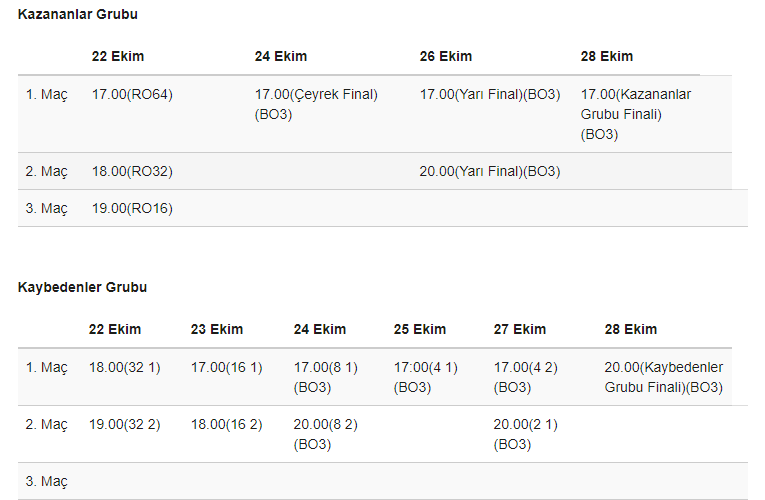Select the 17:00(4 1) BO3 cell
This screenshot has width=765, height=500.
coord(426,377)
